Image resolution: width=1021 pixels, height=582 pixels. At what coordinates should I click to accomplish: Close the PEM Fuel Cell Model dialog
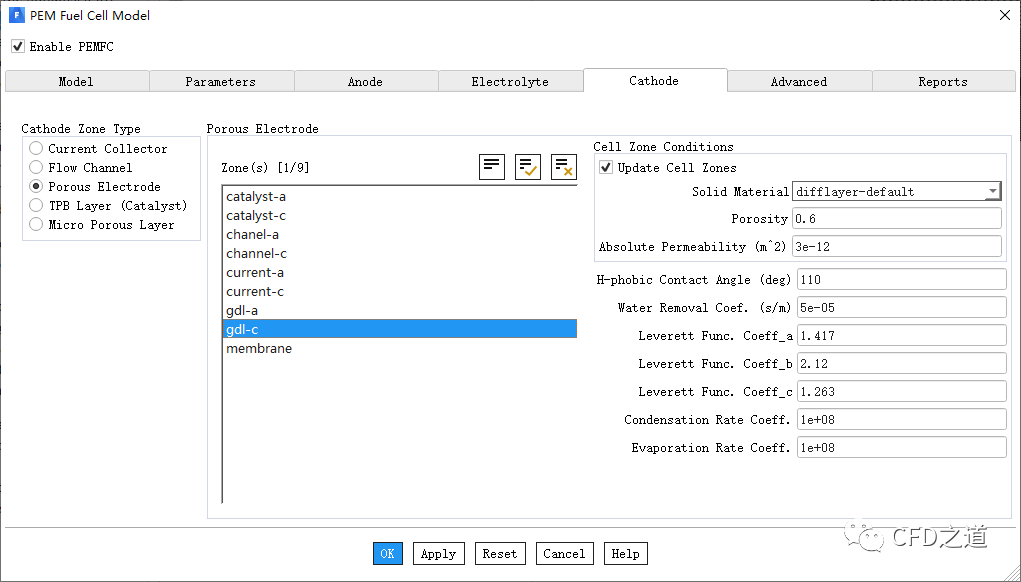coord(1004,15)
